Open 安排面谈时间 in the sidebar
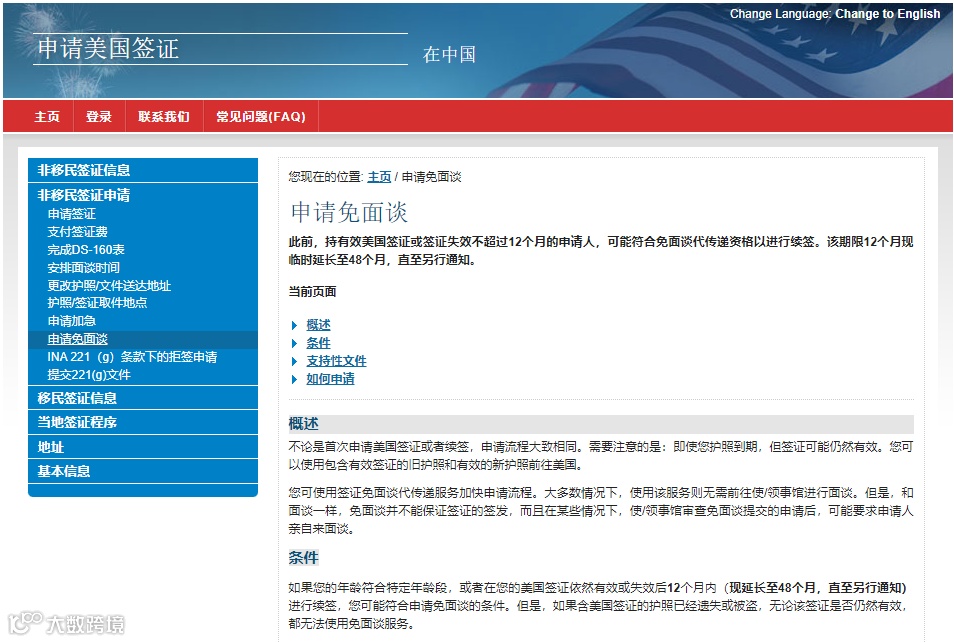The width and height of the screenshot is (954, 642). [83, 268]
